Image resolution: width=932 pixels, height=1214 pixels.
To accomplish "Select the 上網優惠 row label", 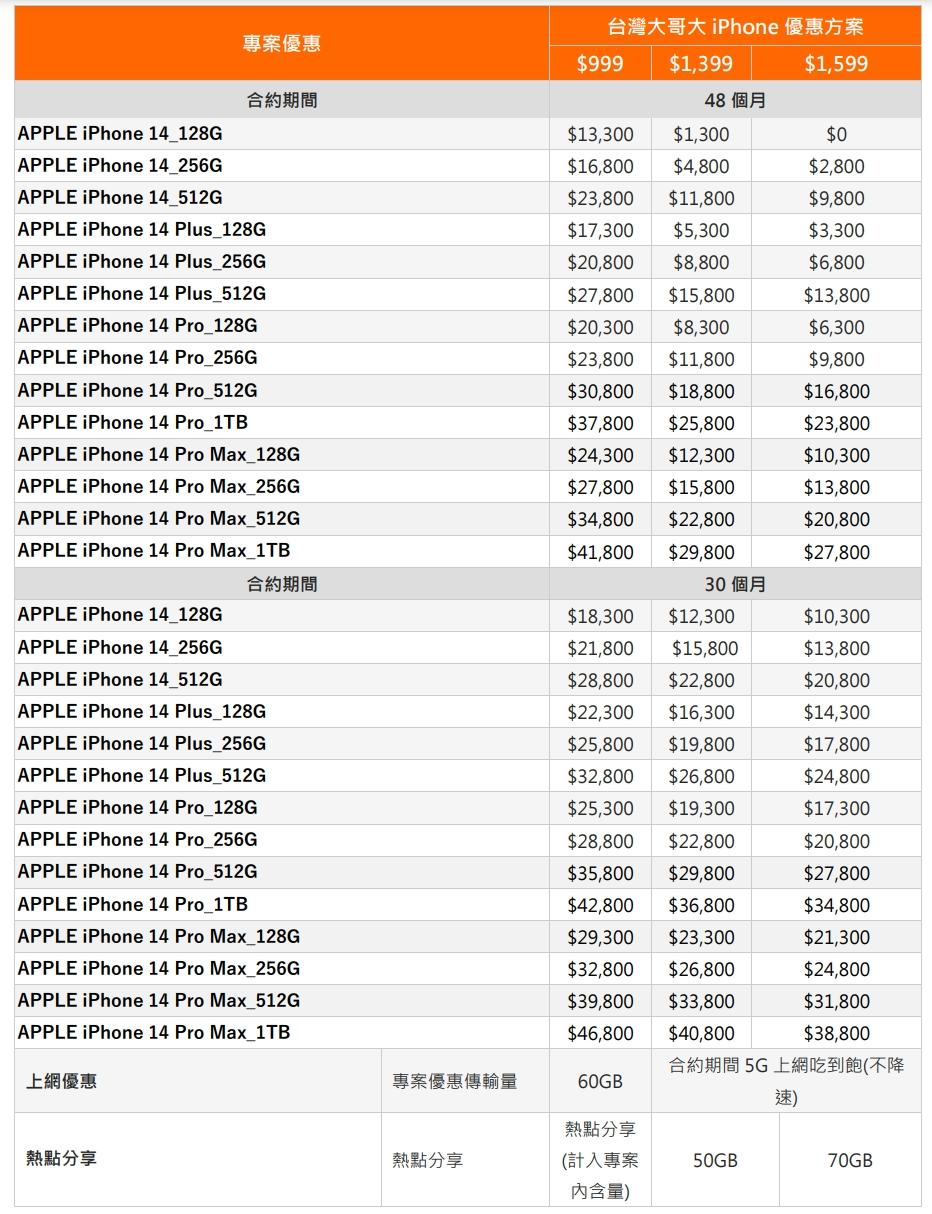I will click(x=198, y=1081).
